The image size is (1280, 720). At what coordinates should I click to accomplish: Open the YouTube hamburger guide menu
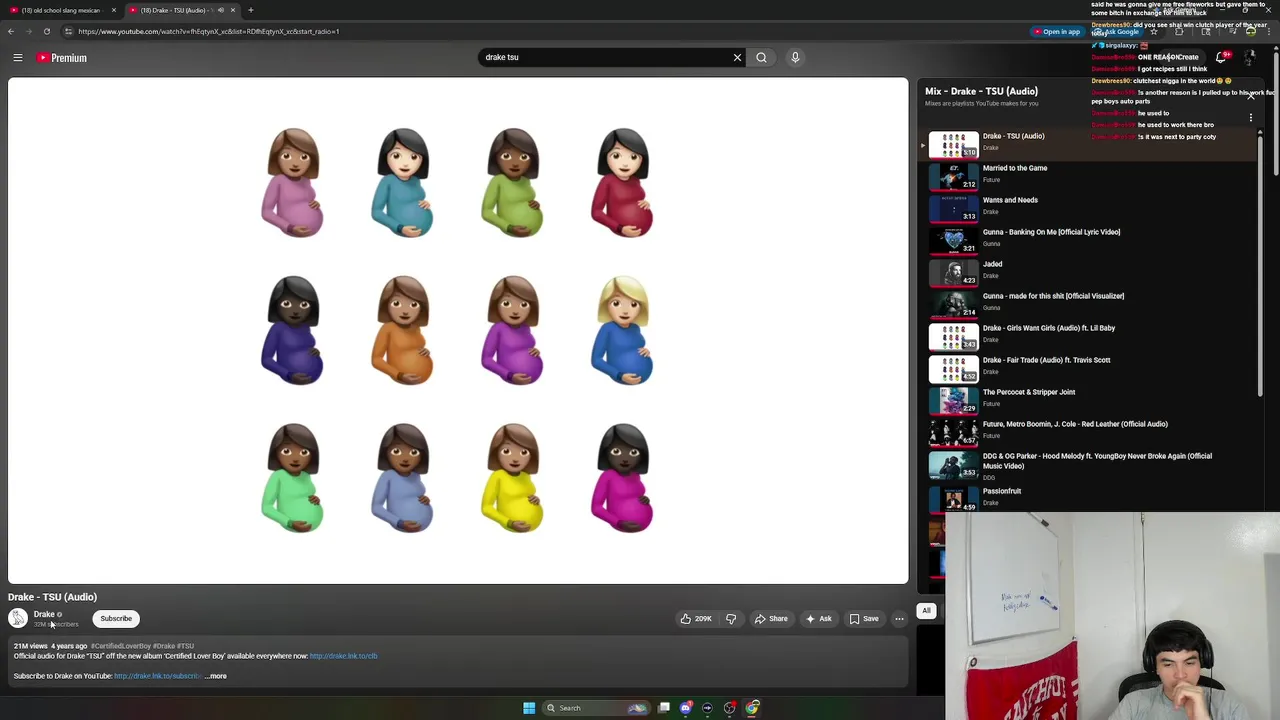pos(17,58)
